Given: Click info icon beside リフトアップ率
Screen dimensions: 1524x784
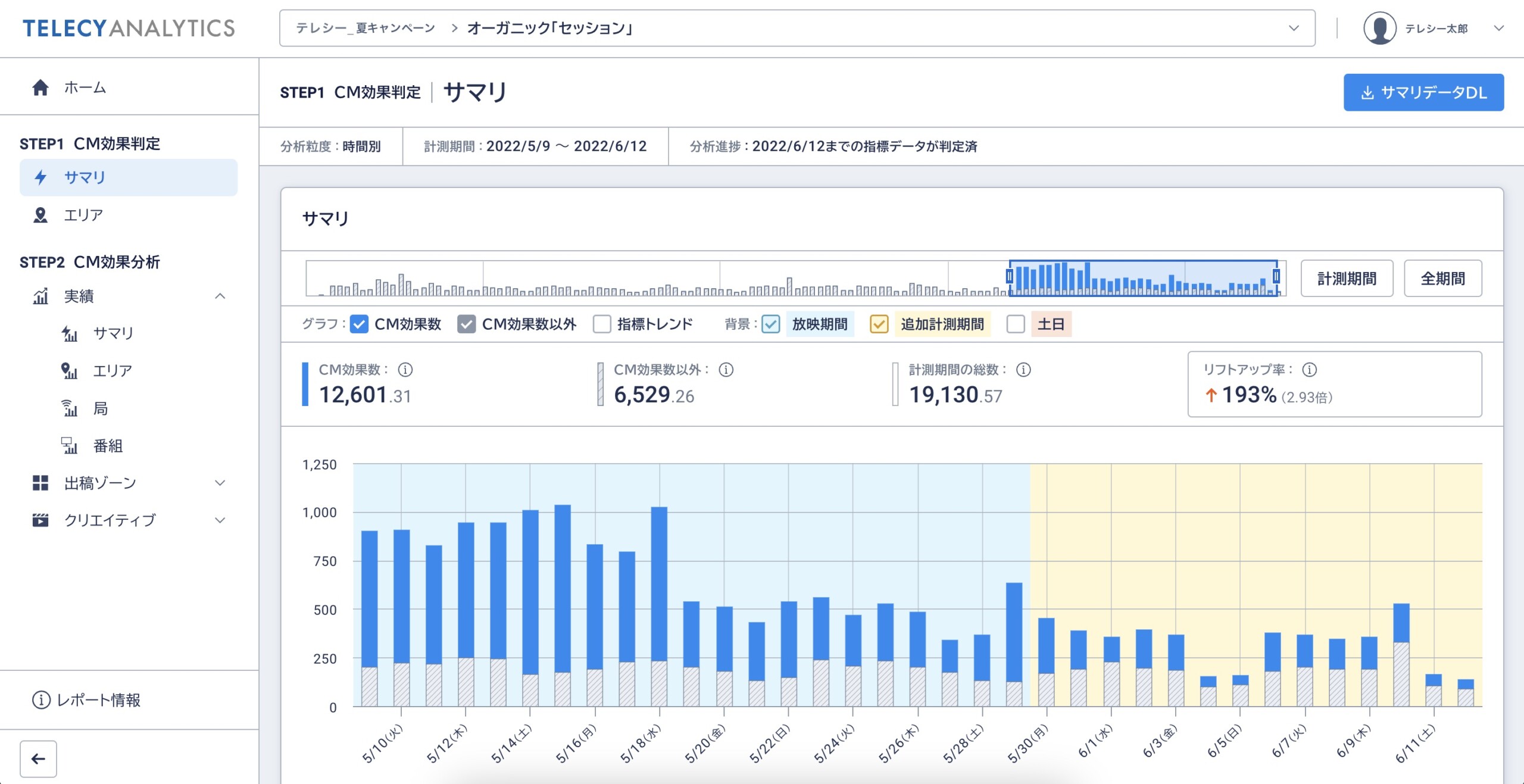Looking at the screenshot, I should pyautogui.click(x=1309, y=370).
